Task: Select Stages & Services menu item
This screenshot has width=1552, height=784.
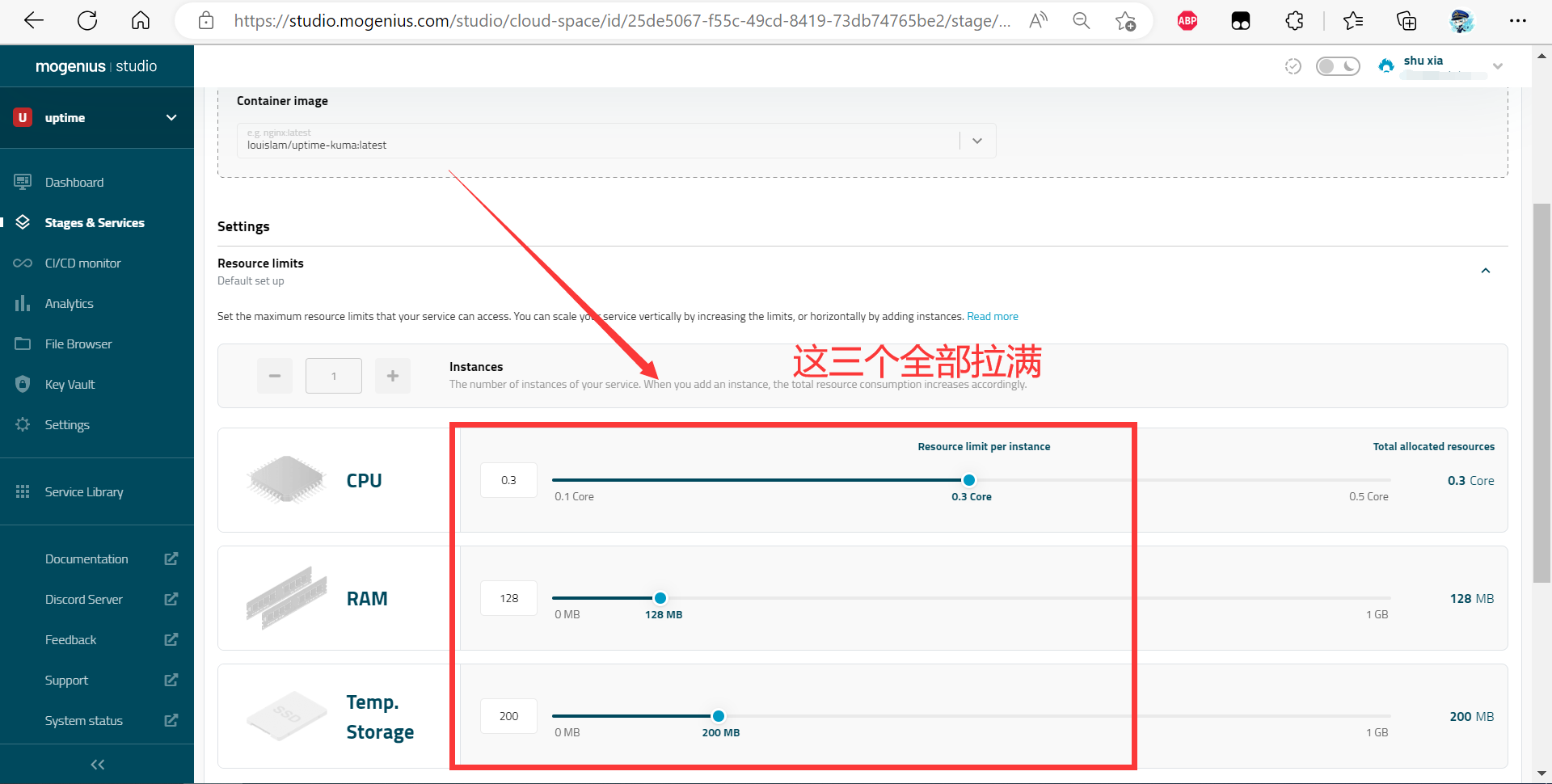Action: pos(95,222)
